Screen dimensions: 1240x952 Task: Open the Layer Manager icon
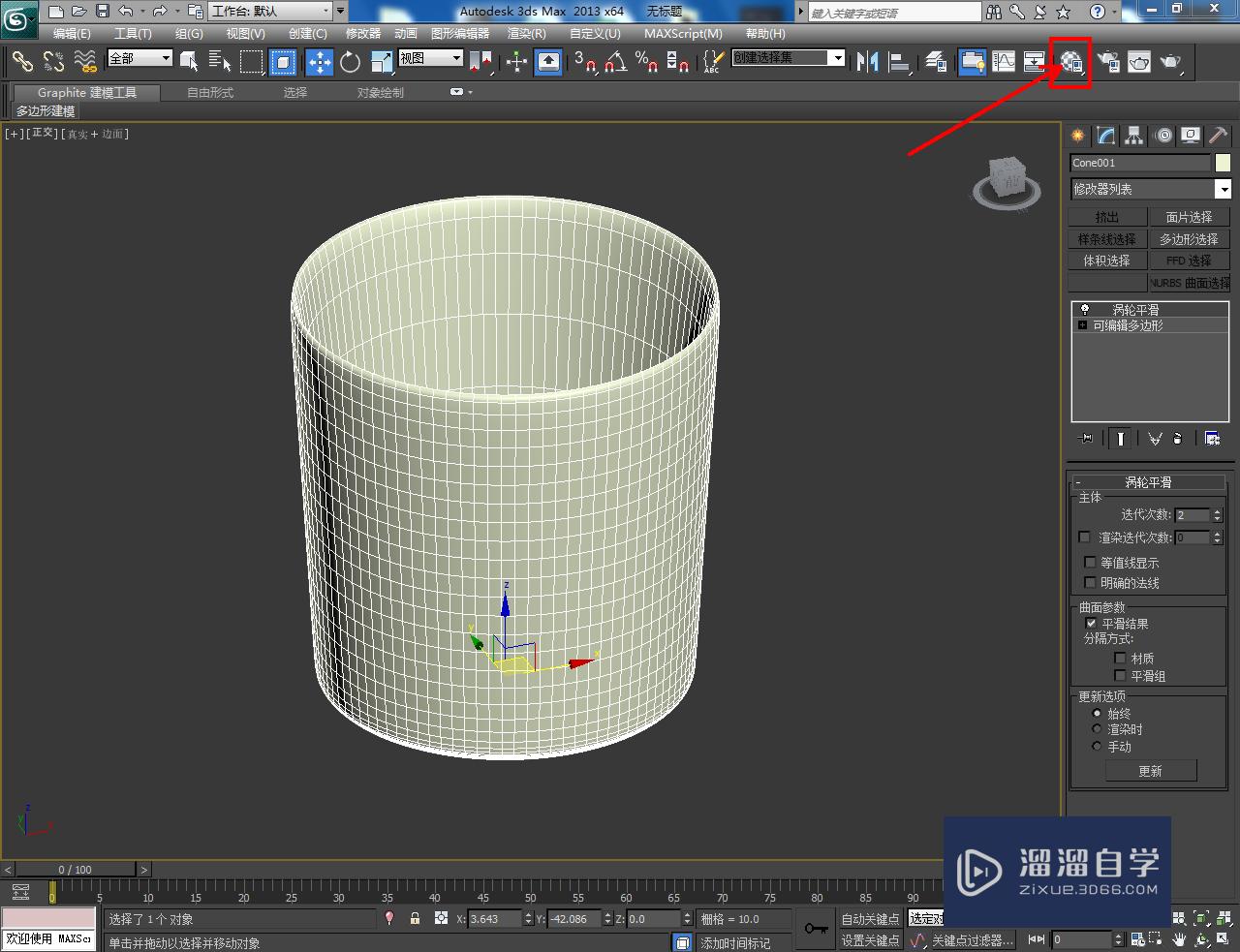click(x=936, y=62)
